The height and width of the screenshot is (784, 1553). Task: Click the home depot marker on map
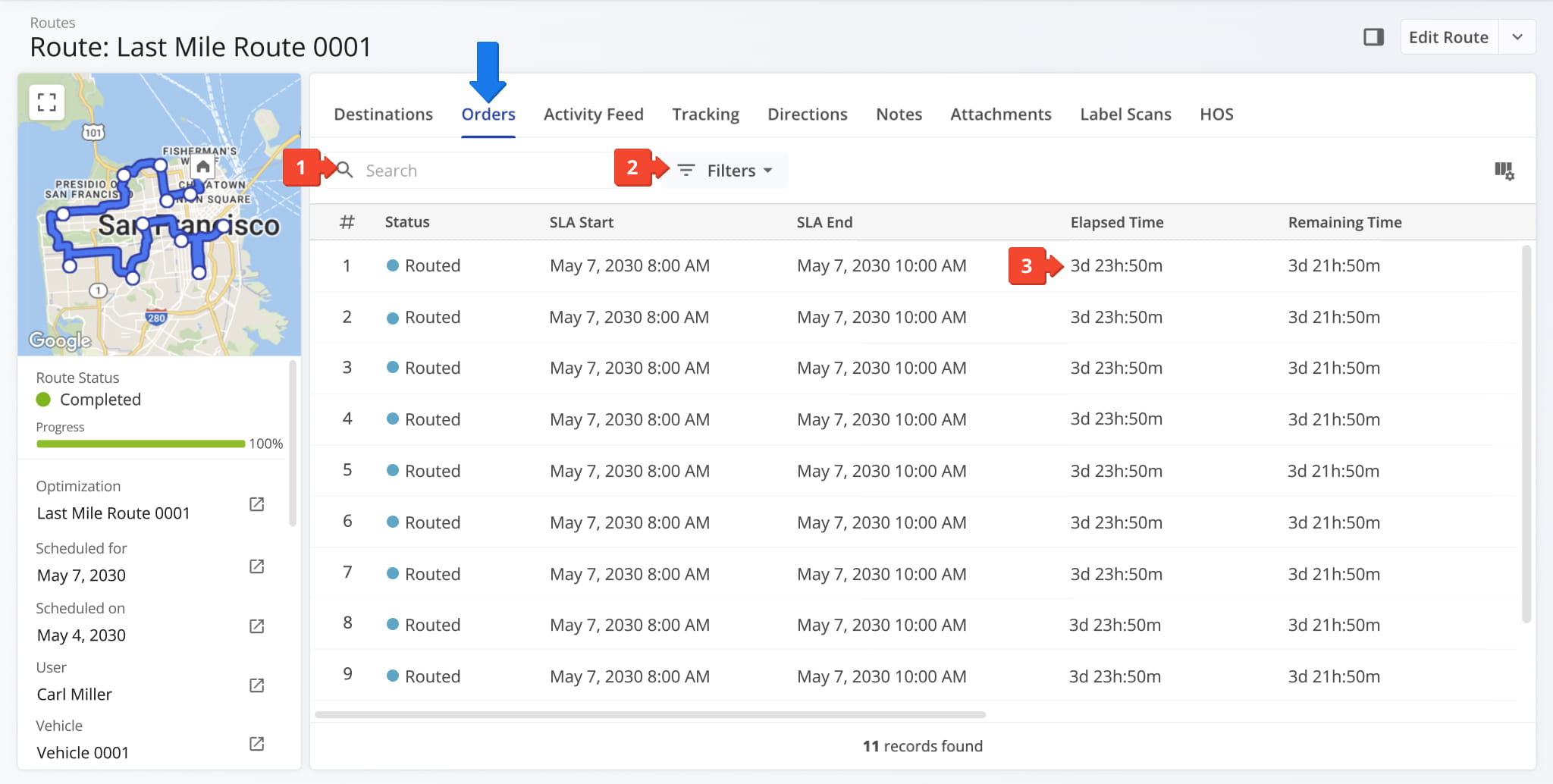(x=202, y=167)
